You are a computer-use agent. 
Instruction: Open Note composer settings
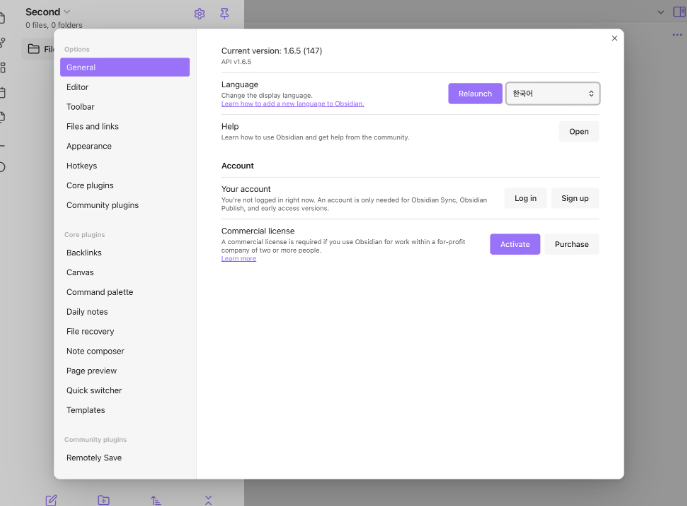(x=125, y=351)
